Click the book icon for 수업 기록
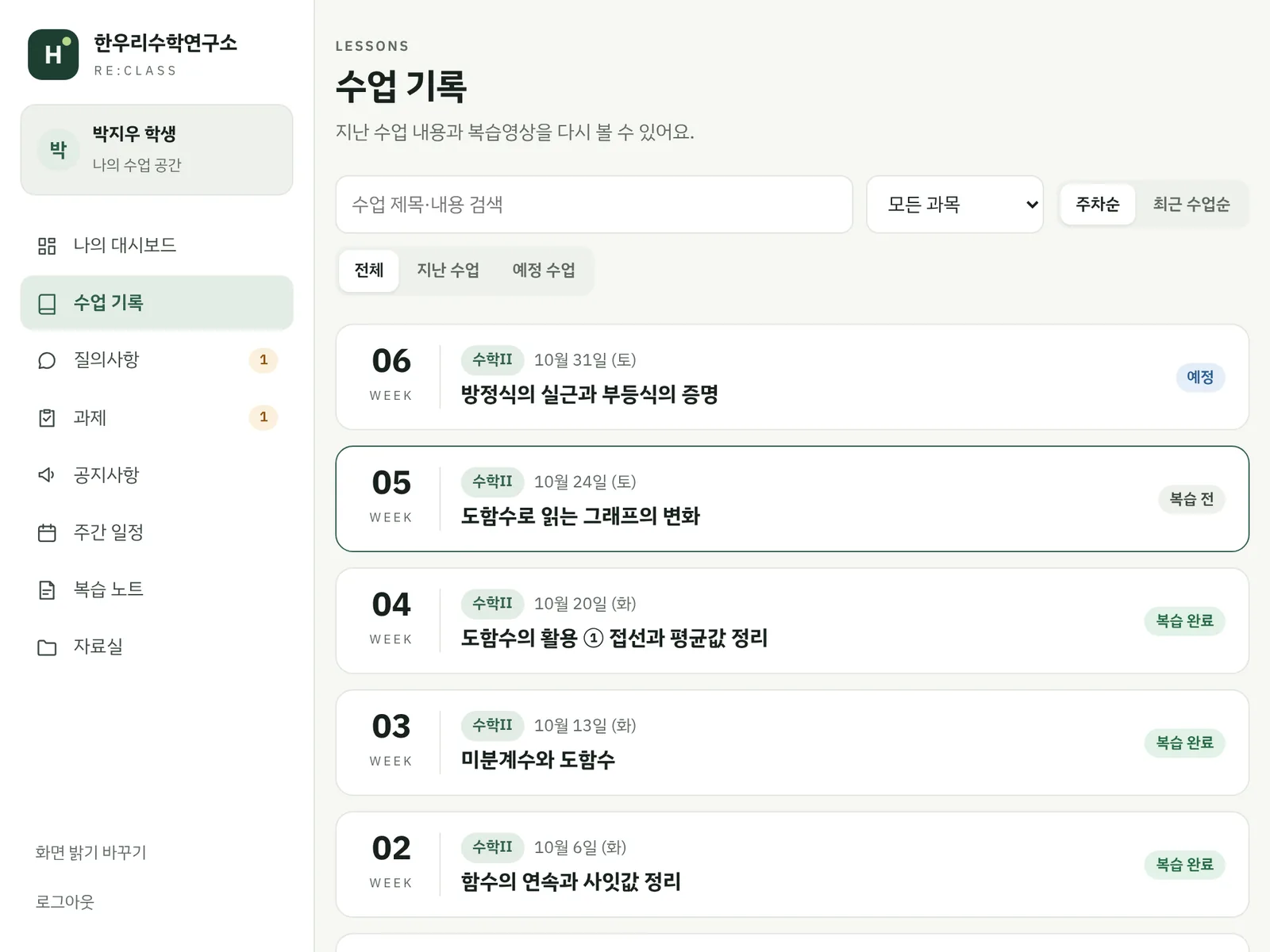Viewport: 1270px width, 952px height. coord(47,303)
